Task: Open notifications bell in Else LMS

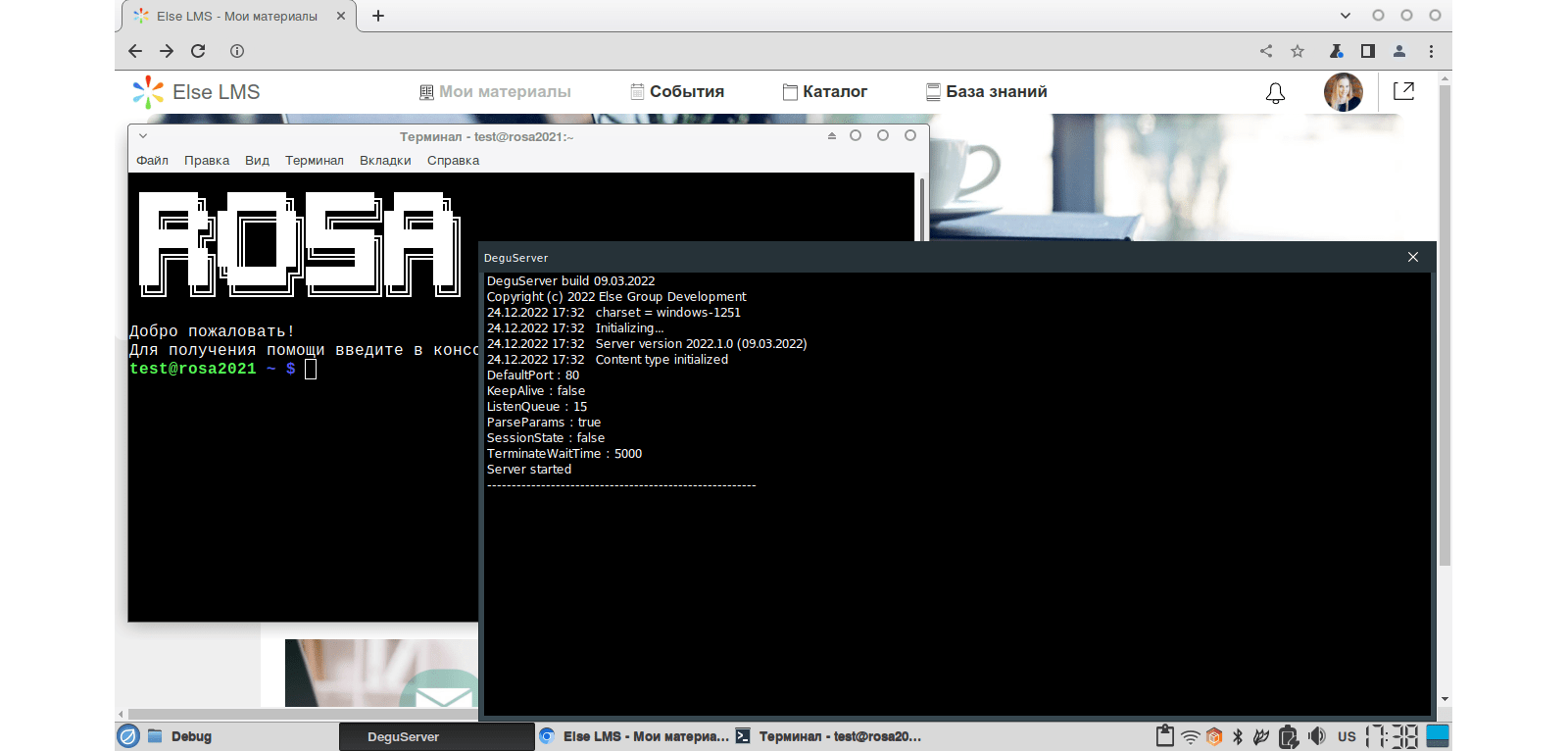Action: [1275, 93]
